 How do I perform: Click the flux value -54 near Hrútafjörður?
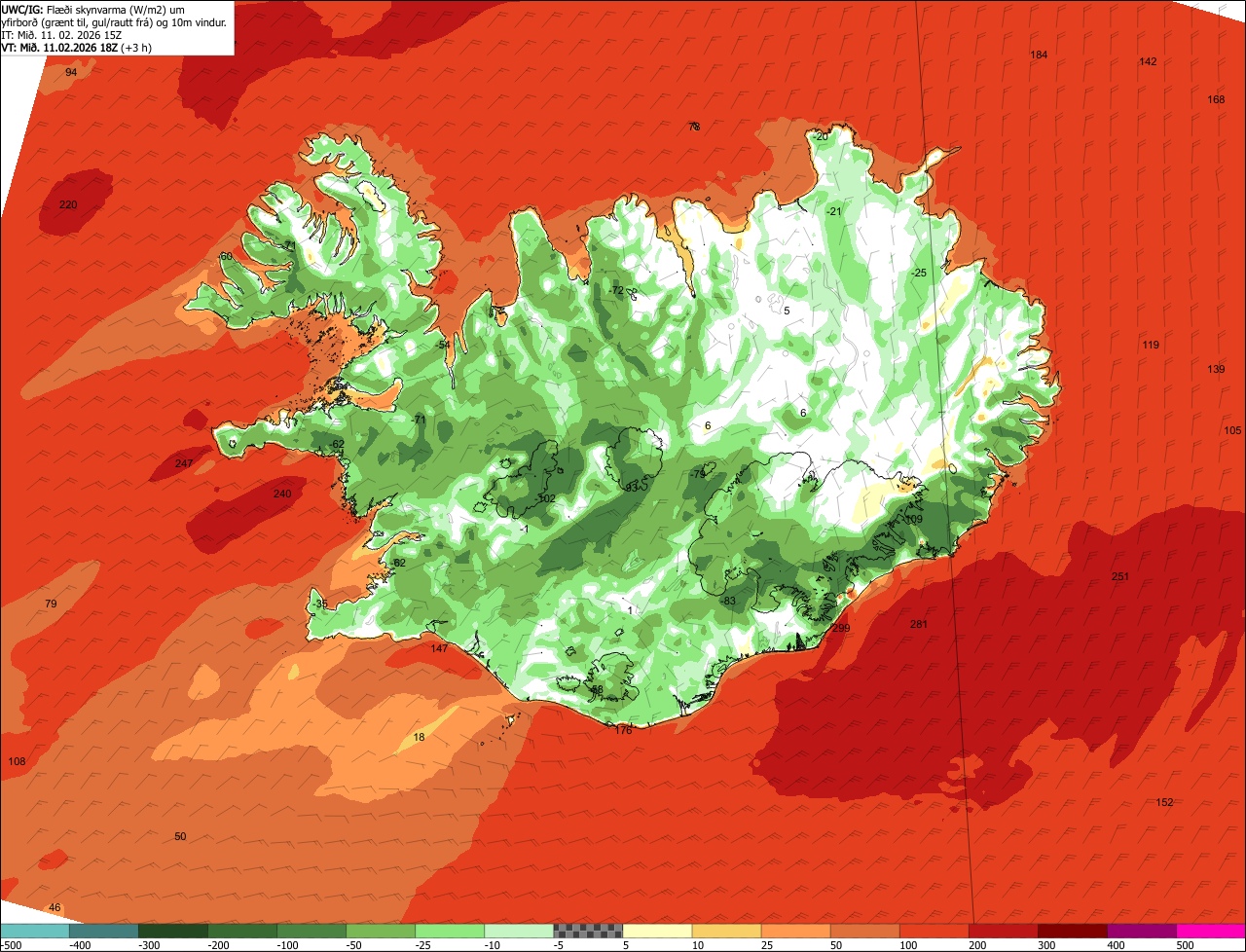[443, 345]
